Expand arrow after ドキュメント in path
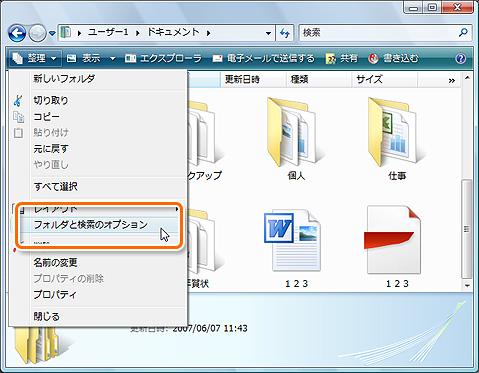This screenshot has width=479, height=373. pyautogui.click(x=208, y=33)
